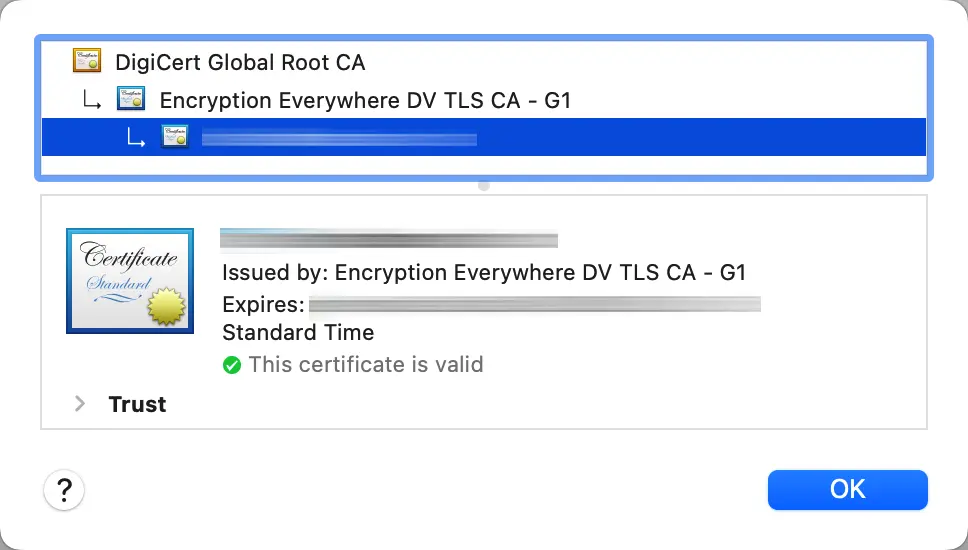The height and width of the screenshot is (550, 968).
Task: Click the Expires label
Action: [263, 304]
